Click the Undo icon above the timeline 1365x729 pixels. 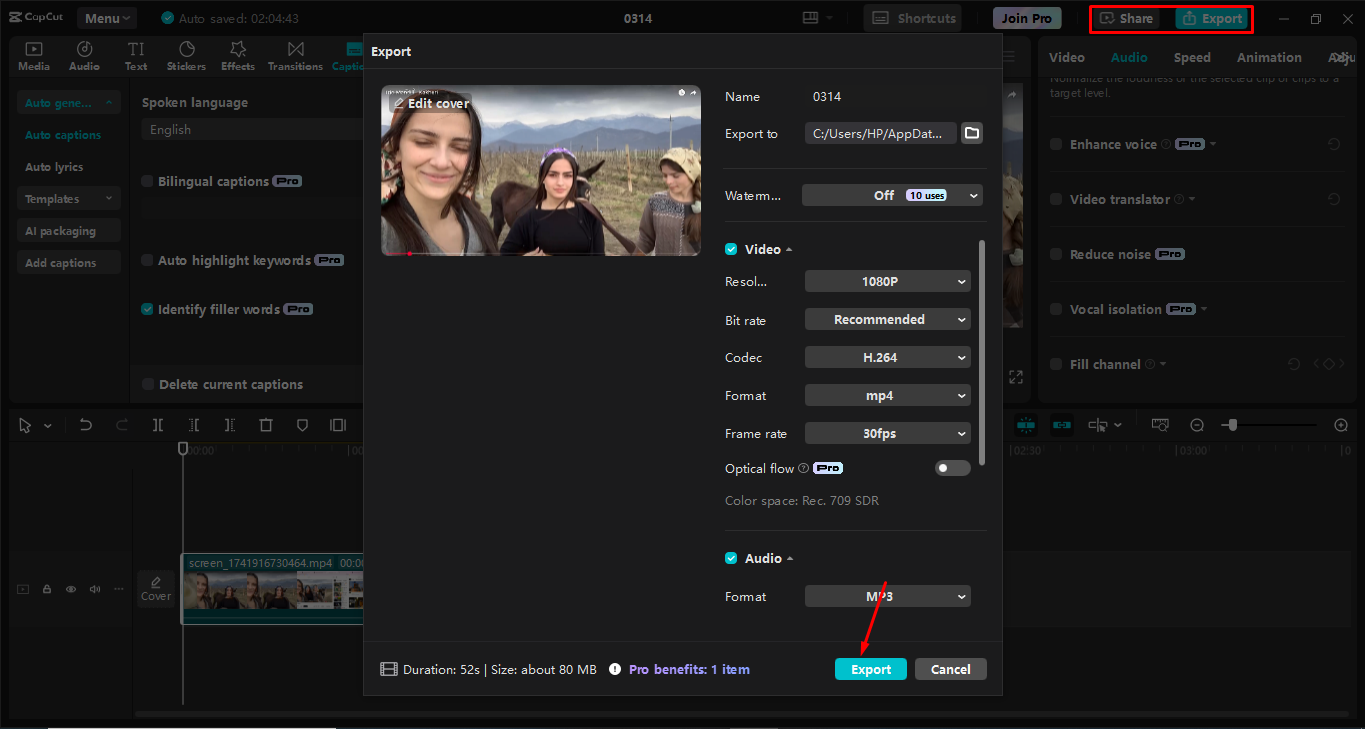(x=85, y=424)
